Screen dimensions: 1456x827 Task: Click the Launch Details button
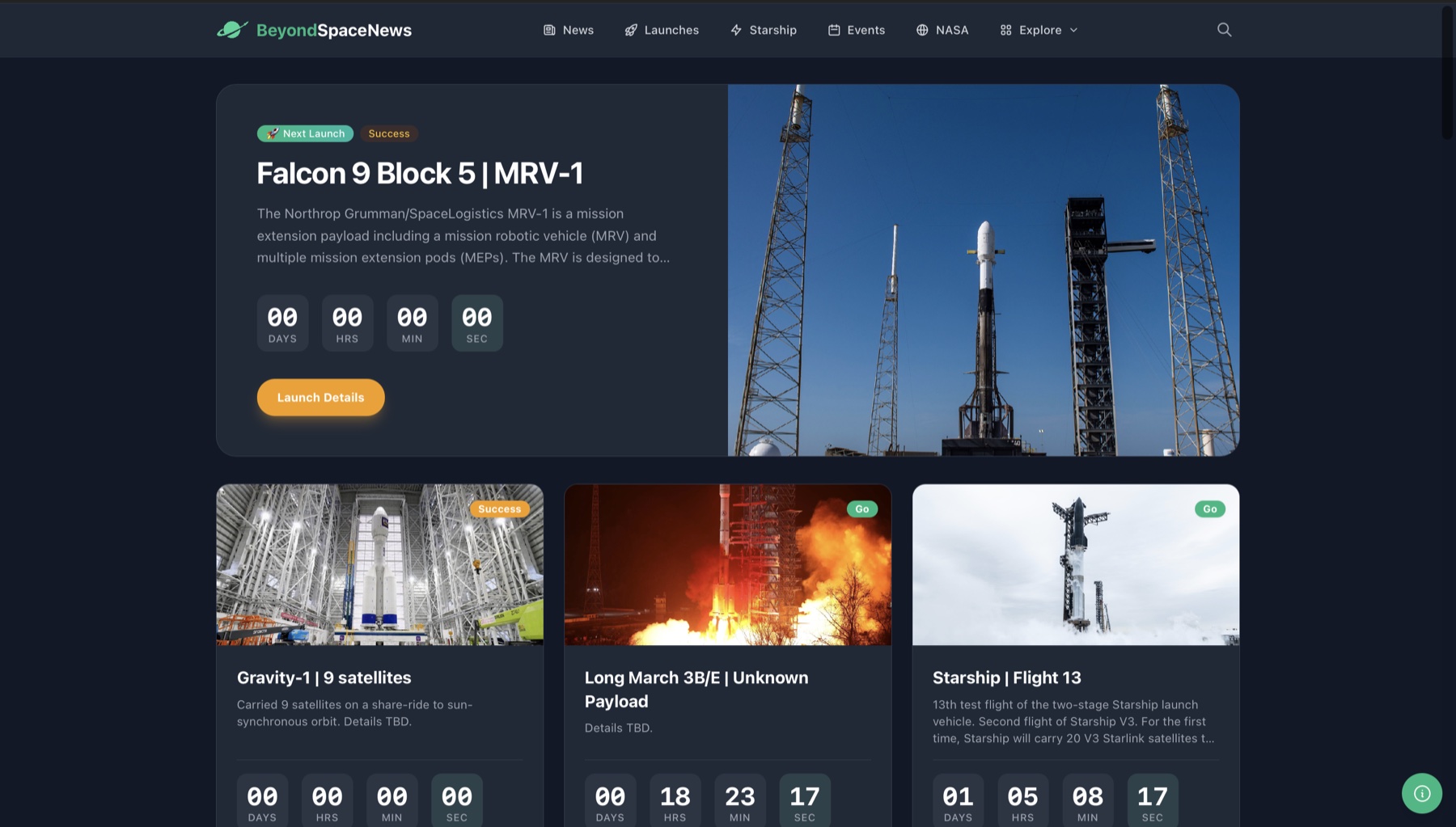point(320,398)
